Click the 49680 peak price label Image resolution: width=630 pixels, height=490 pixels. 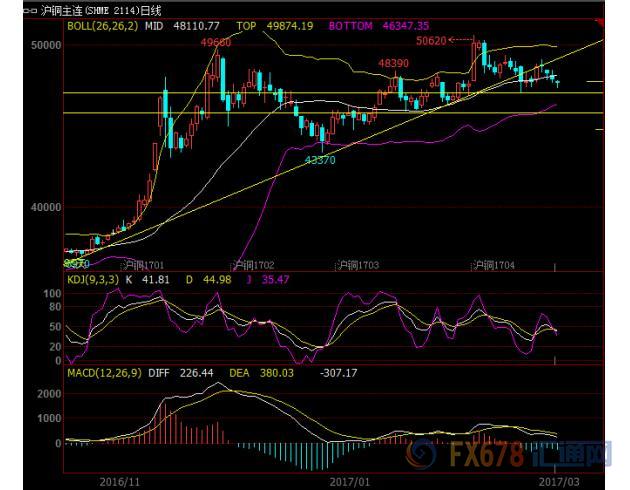[216, 42]
